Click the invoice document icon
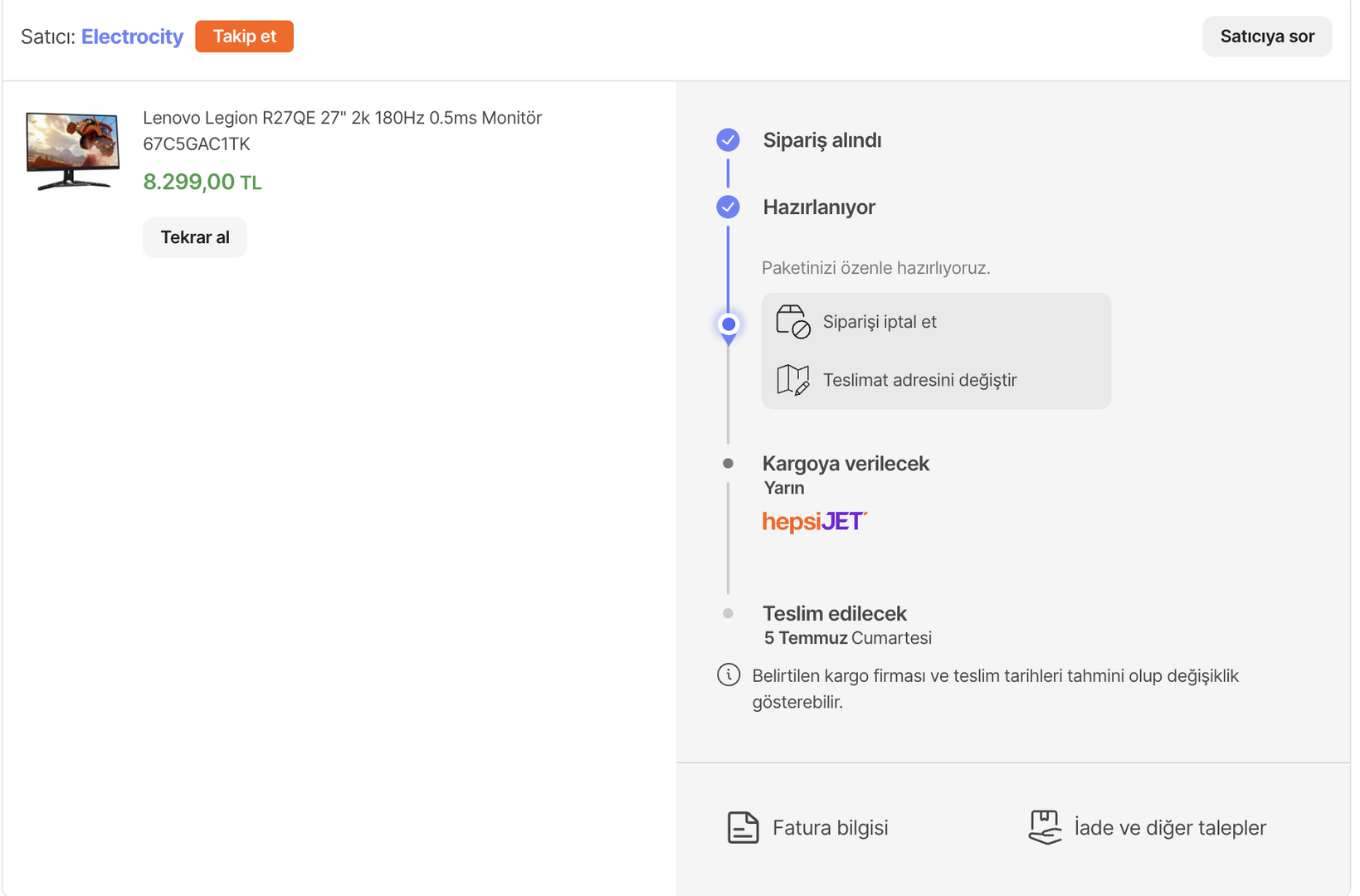This screenshot has height=896, width=1360. pos(743,827)
